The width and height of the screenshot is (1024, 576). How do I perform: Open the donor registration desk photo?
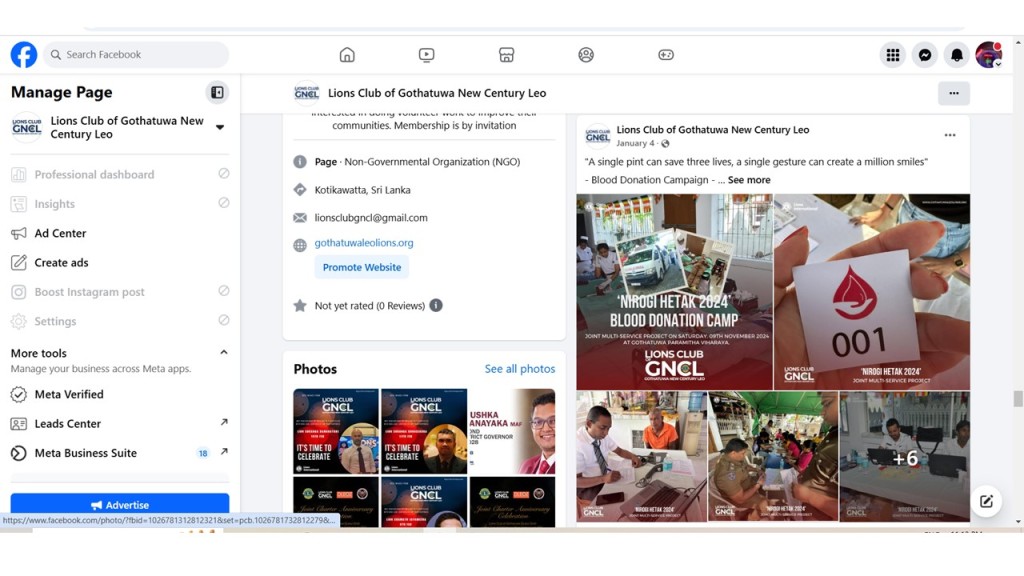(641, 457)
